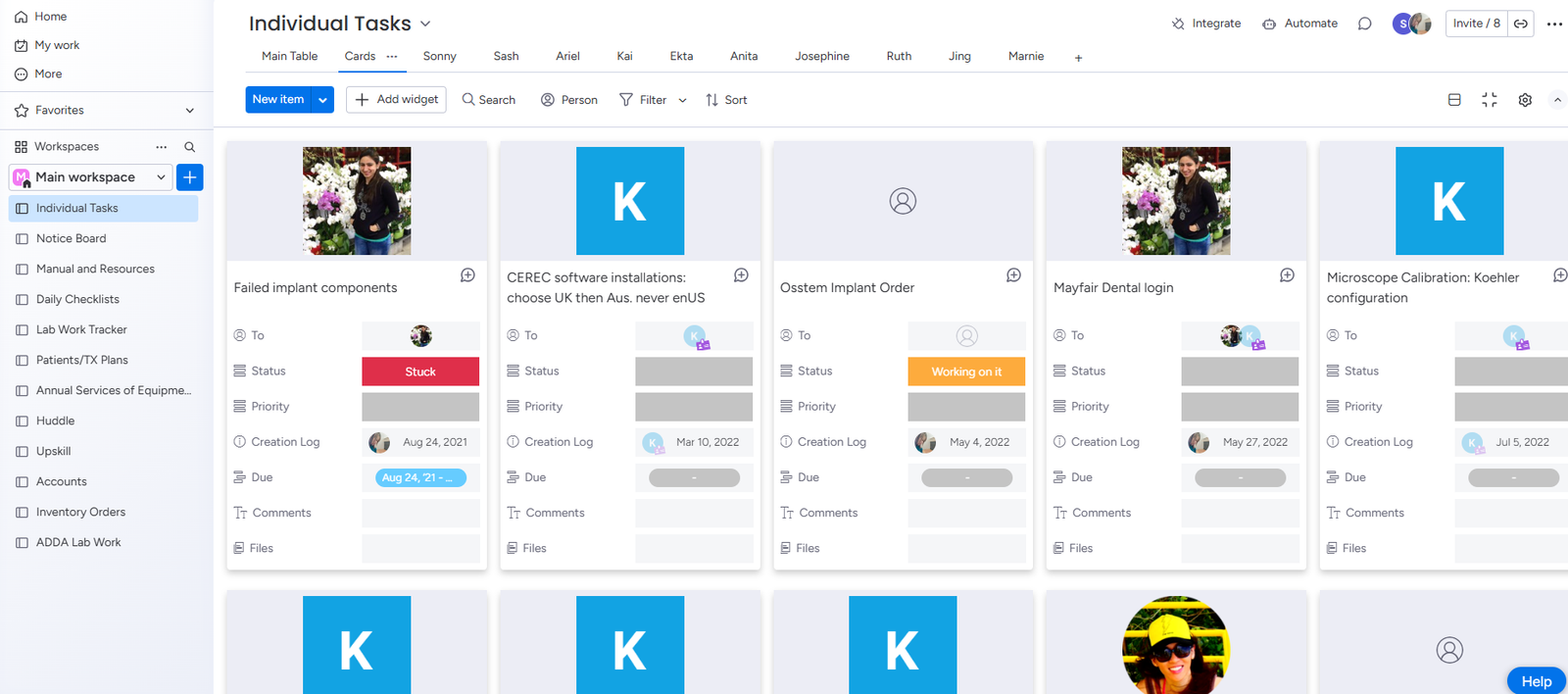
Task: Switch to the Main Table tab
Action: pyautogui.click(x=289, y=57)
